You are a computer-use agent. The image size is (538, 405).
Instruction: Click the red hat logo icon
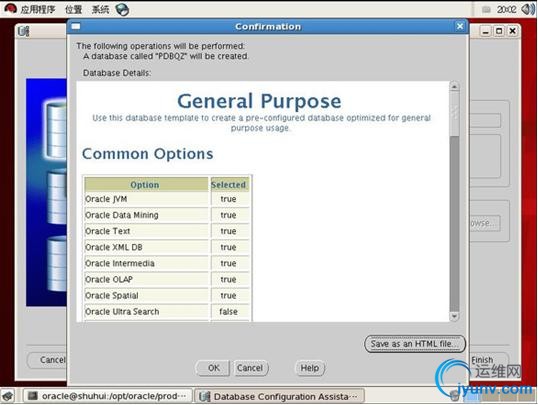[10, 9]
